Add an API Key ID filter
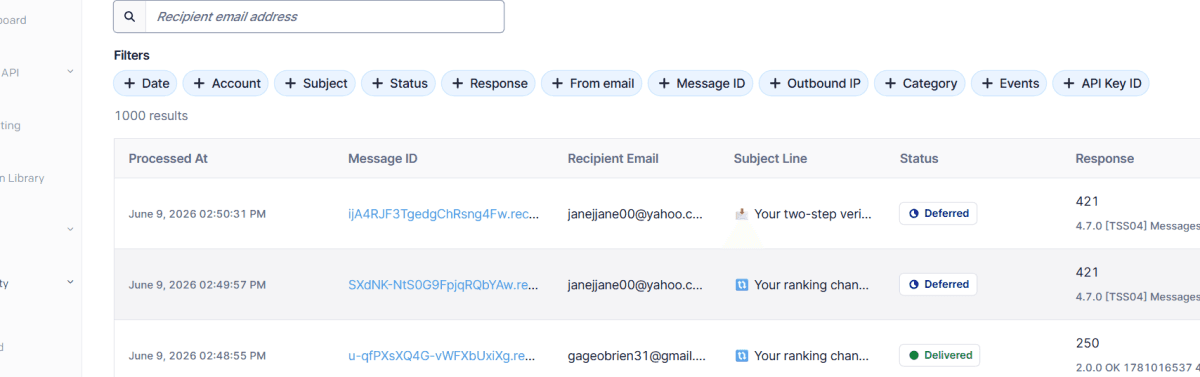The image size is (1200, 377). pyautogui.click(x=1101, y=84)
